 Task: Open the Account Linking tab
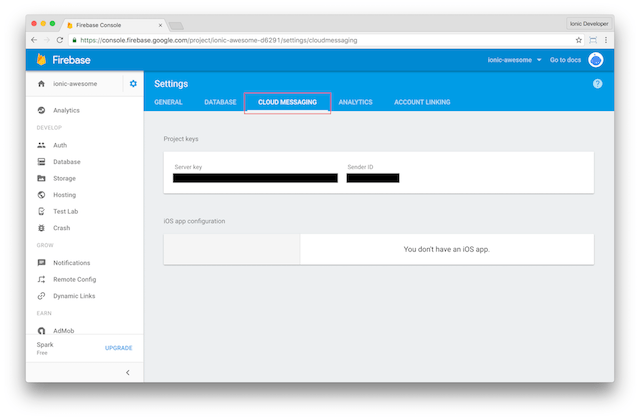click(x=421, y=102)
